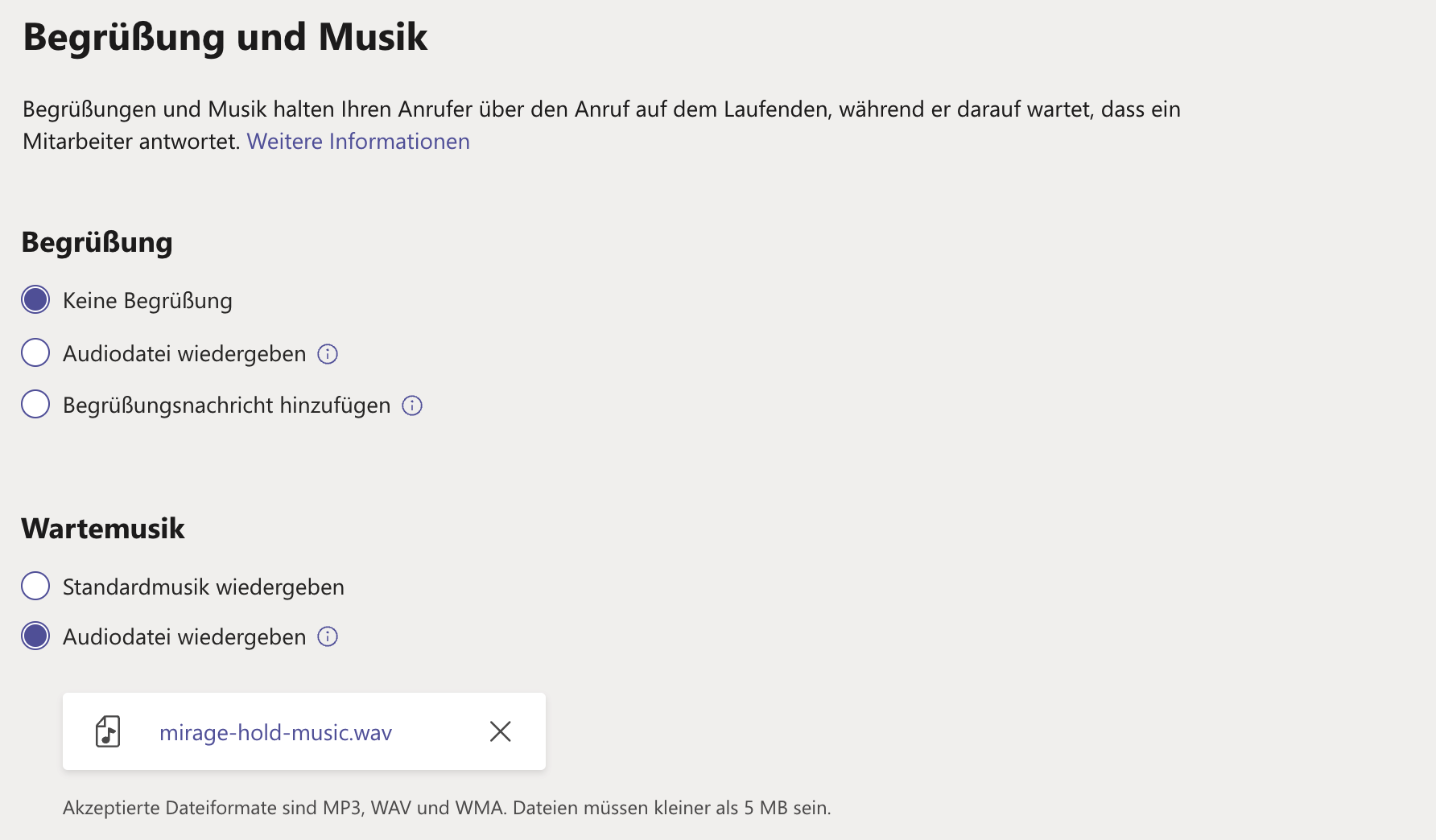Screen dimensions: 1436x840
Task: Remove mirage-hold-music.wav with the X icon
Action: click(x=501, y=731)
